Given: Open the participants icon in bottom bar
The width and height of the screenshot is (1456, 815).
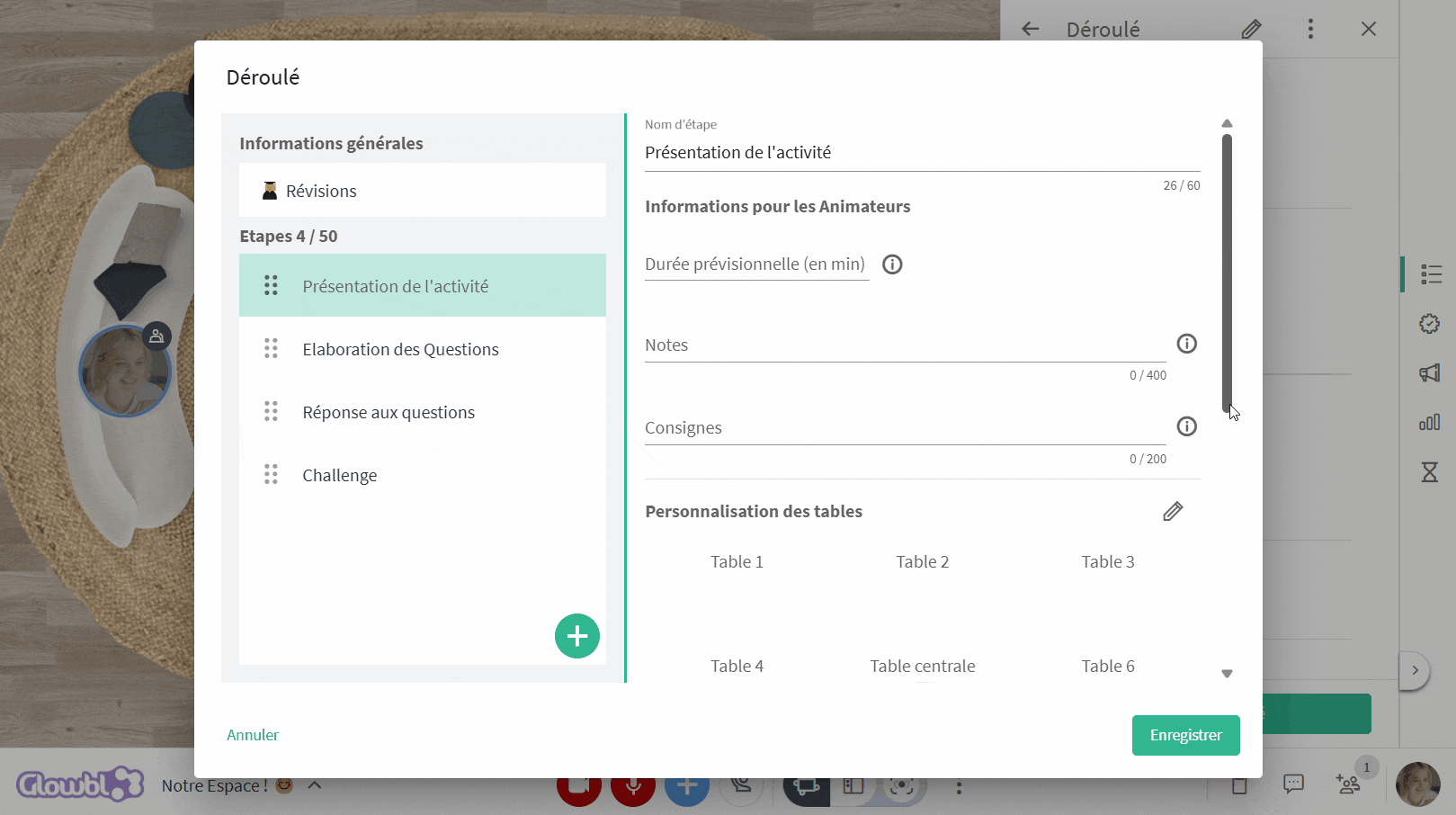Looking at the screenshot, I should click(1348, 784).
